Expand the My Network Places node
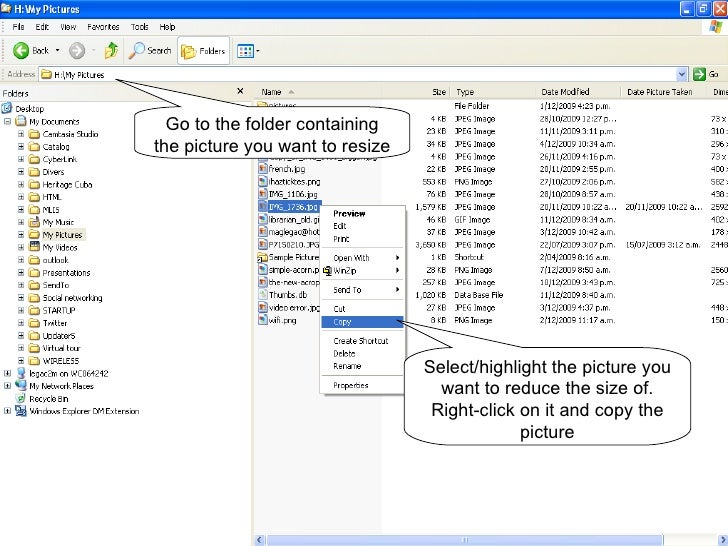 7,385
